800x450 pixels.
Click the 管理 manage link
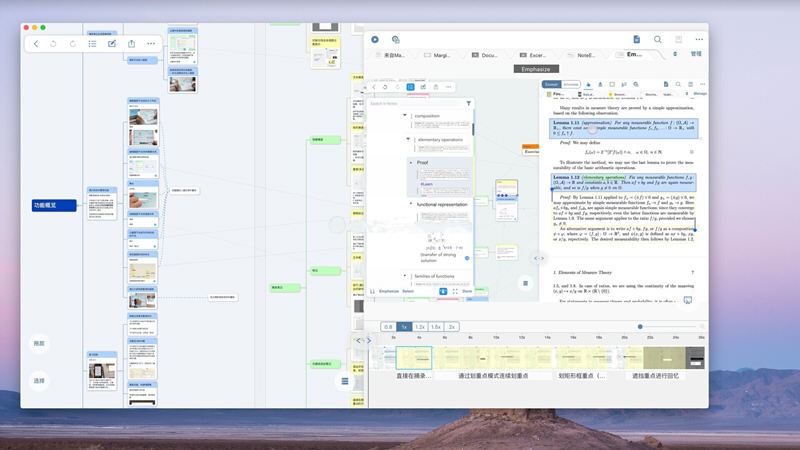pos(696,54)
